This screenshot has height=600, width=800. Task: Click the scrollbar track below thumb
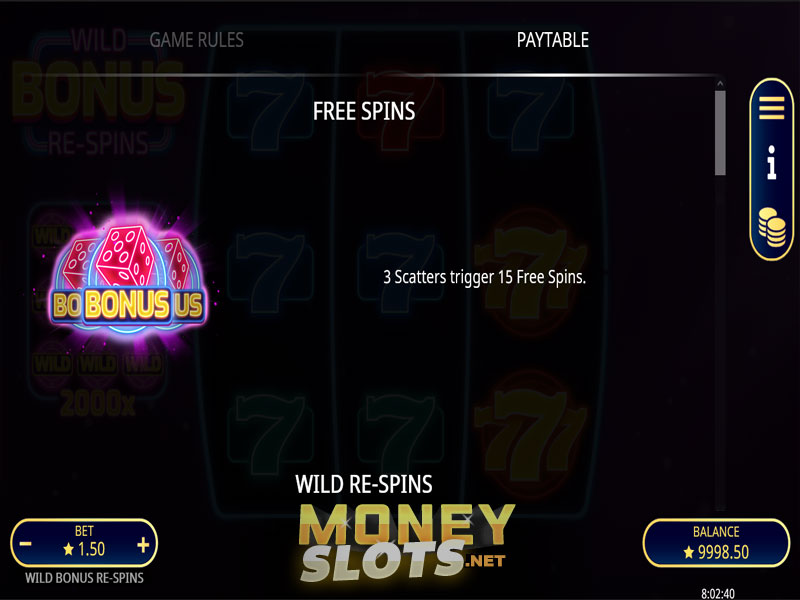point(720,342)
